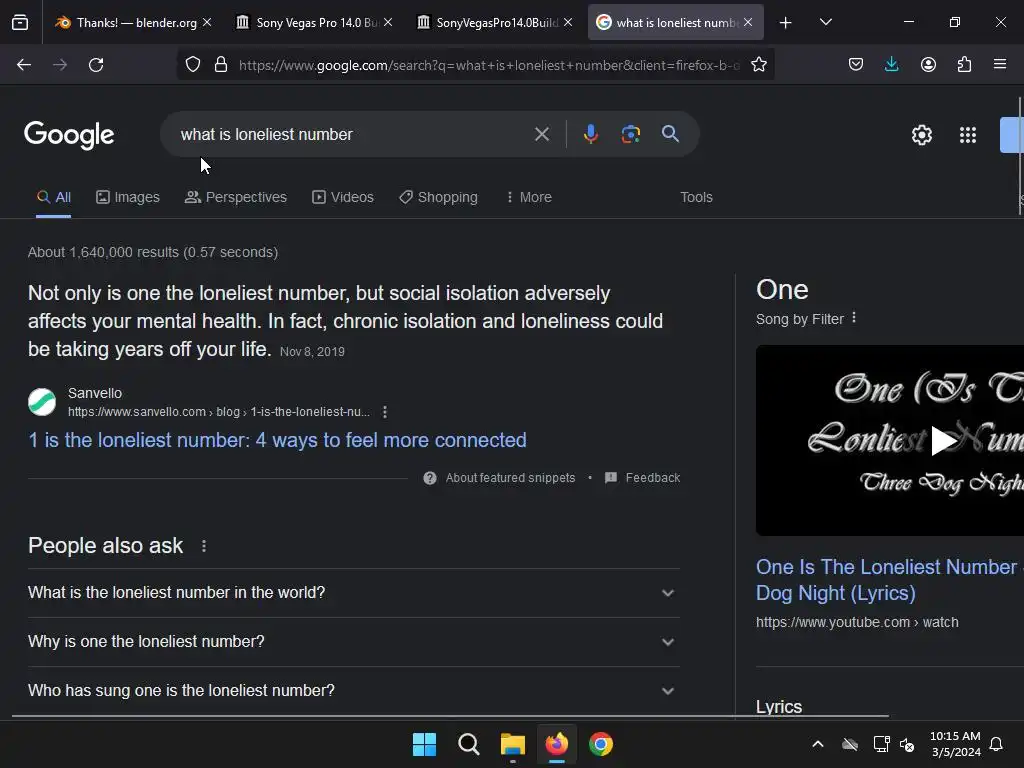Open Windows taskbar search
Image resolution: width=1024 pixels, height=768 pixels.
point(468,744)
